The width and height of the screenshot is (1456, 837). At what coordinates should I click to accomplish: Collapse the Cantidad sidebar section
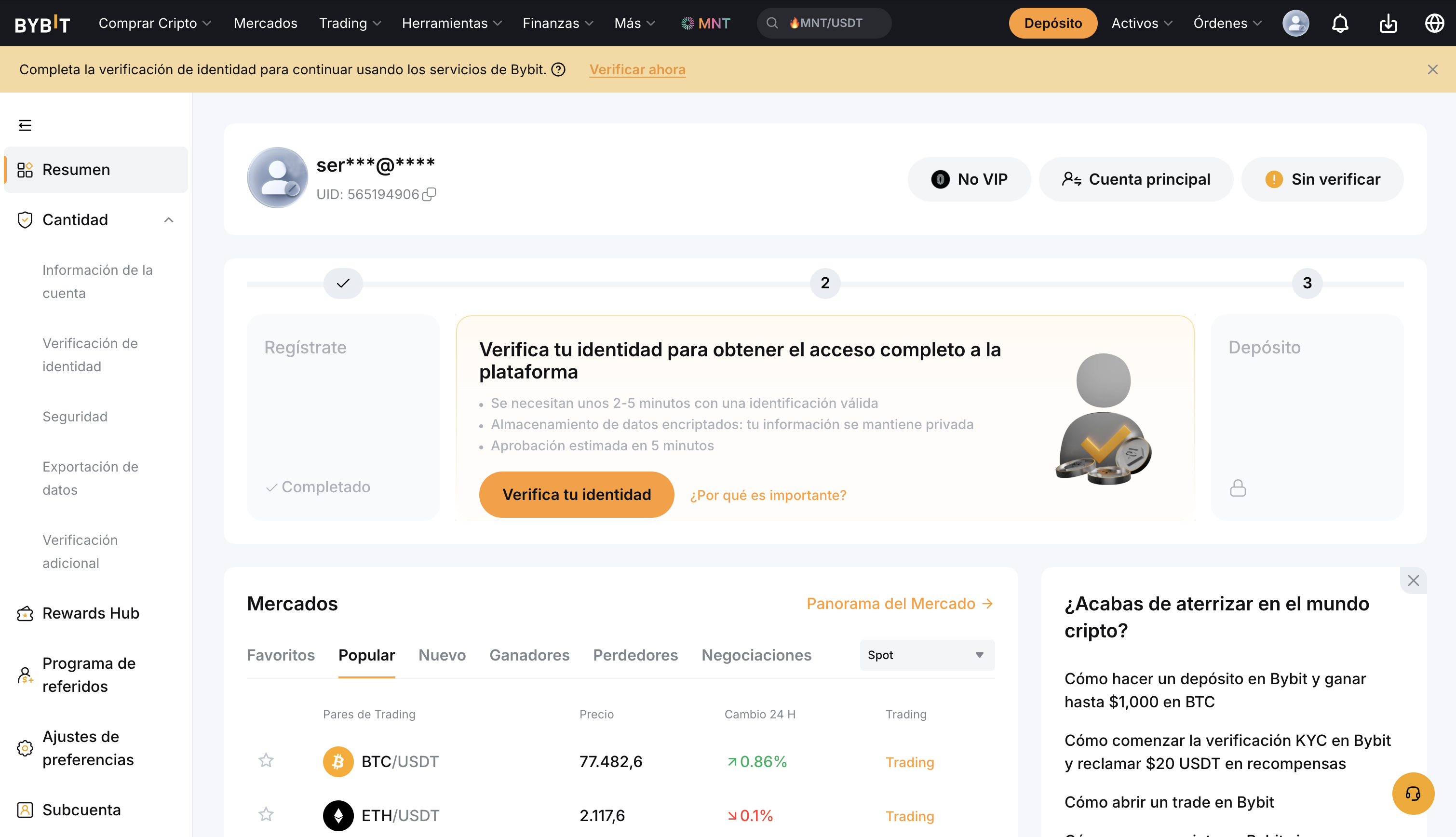coord(168,219)
